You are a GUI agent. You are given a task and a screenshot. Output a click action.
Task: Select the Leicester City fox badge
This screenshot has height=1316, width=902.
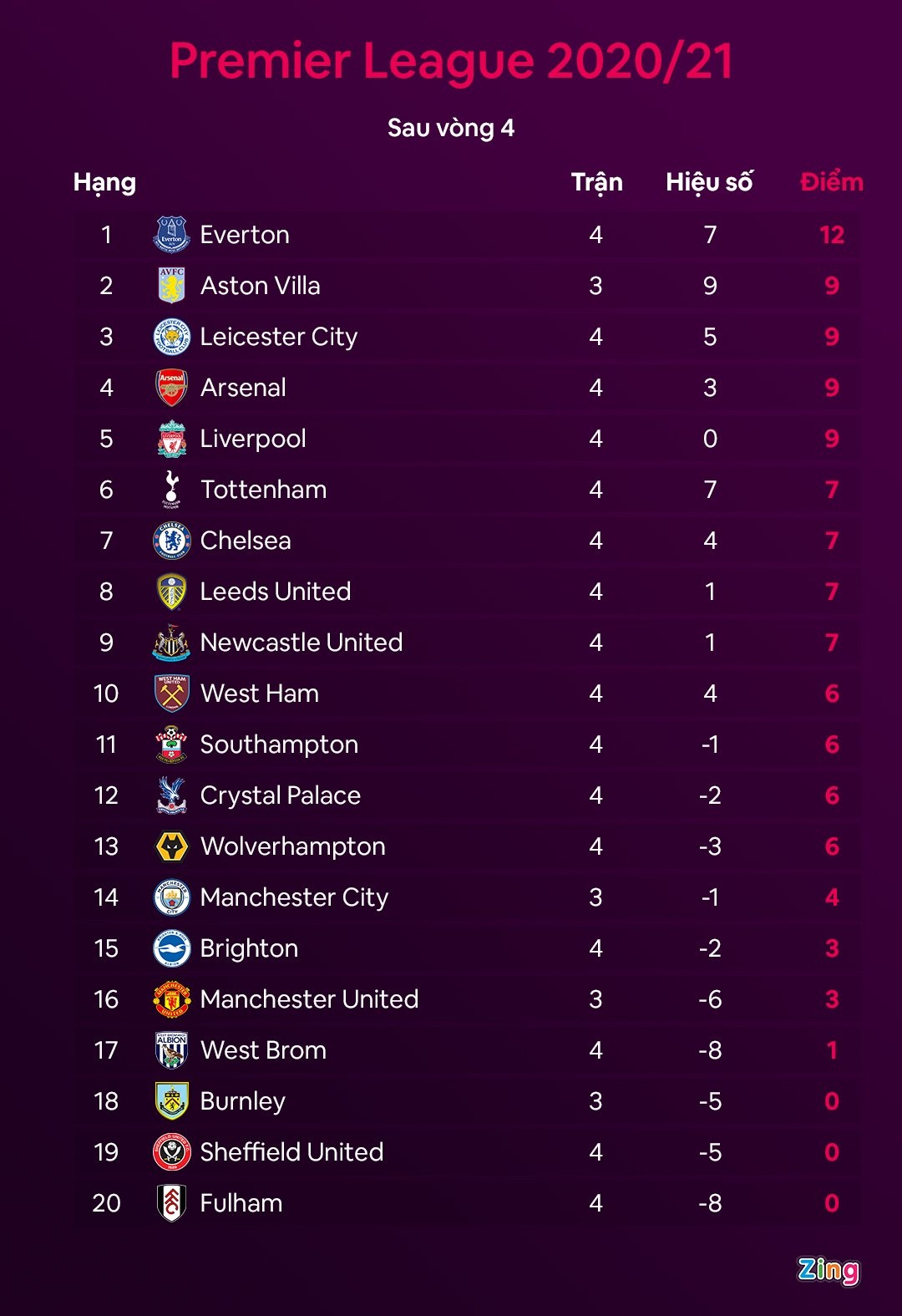171,337
